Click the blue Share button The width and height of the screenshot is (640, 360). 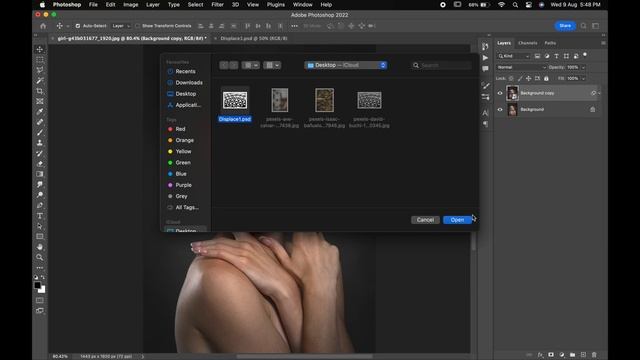pos(565,26)
